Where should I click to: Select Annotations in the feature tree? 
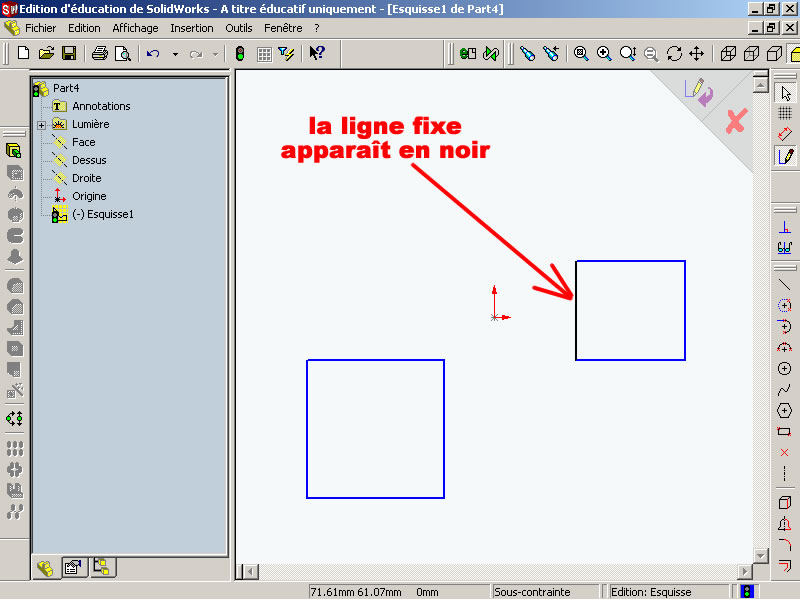(x=101, y=106)
